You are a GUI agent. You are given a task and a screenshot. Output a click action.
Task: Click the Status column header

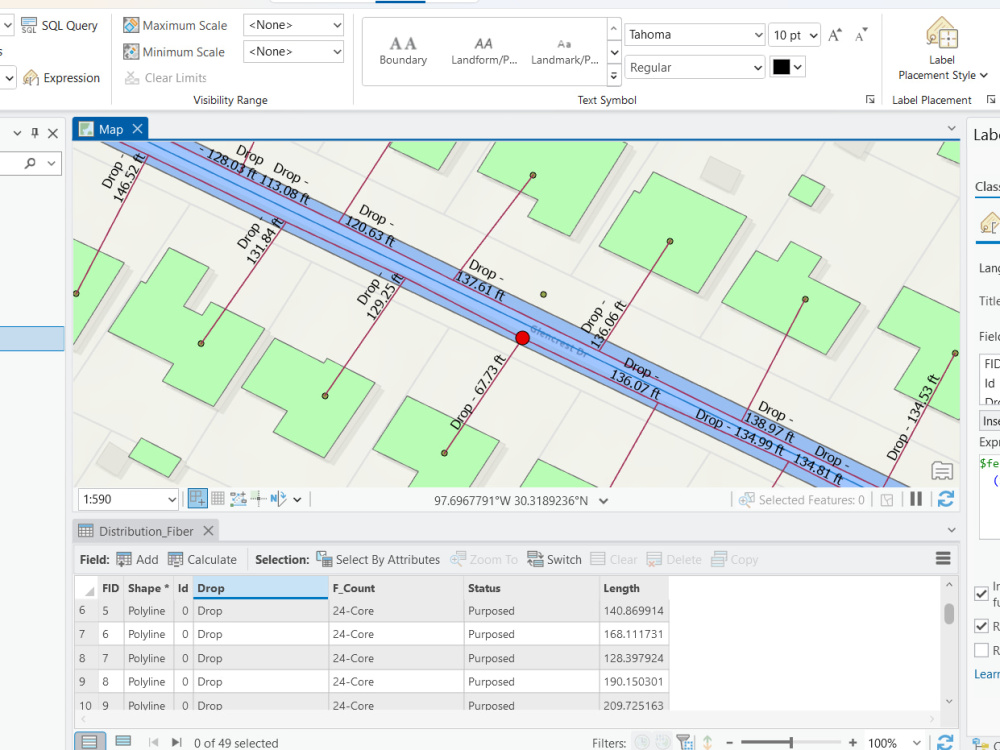click(x=531, y=588)
